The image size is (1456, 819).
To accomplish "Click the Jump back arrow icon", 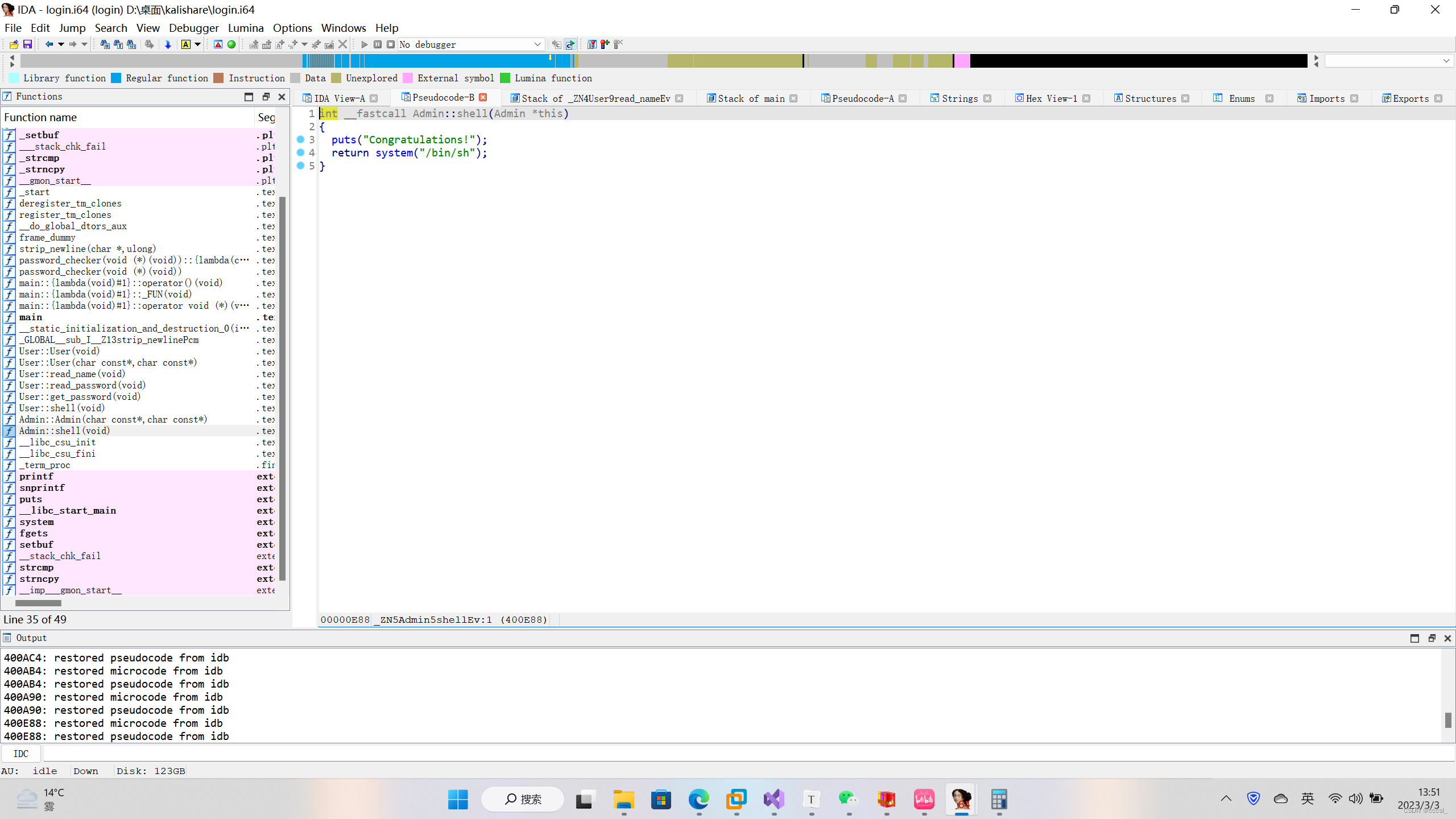I will pyautogui.click(x=49, y=44).
